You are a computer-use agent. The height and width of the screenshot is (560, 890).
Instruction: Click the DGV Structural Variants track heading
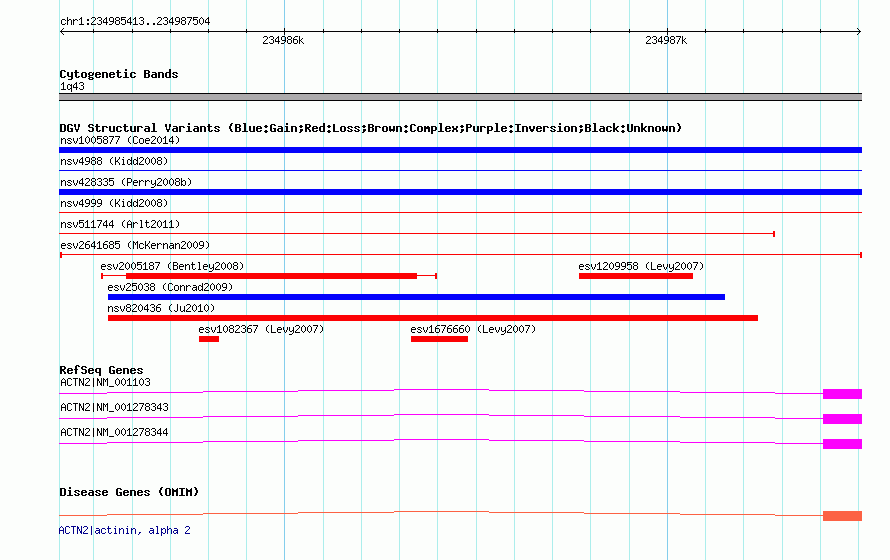point(371,128)
